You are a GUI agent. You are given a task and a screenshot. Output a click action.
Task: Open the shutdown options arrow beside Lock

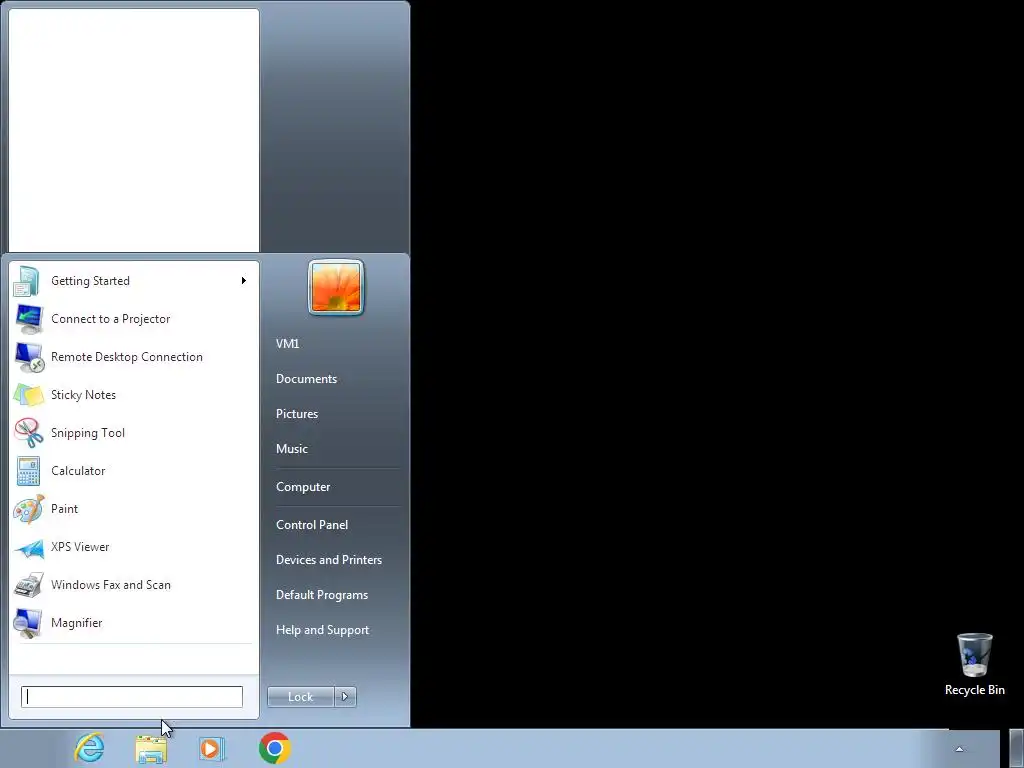[345, 697]
